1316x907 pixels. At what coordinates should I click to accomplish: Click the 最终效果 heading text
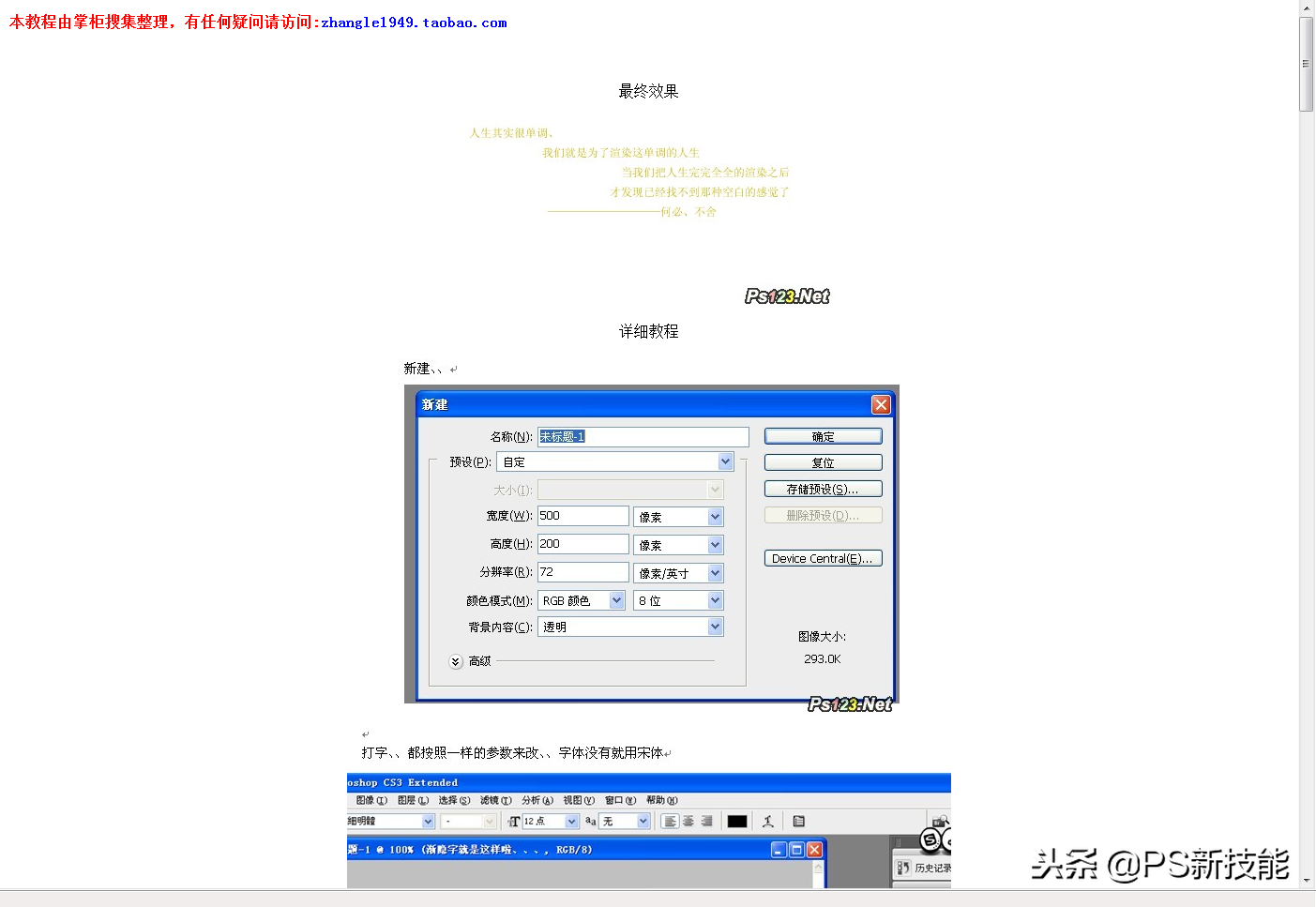point(648,91)
